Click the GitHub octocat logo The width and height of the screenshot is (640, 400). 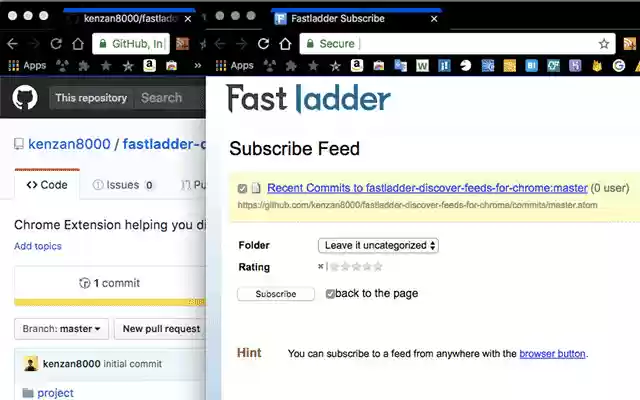click(x=25, y=98)
